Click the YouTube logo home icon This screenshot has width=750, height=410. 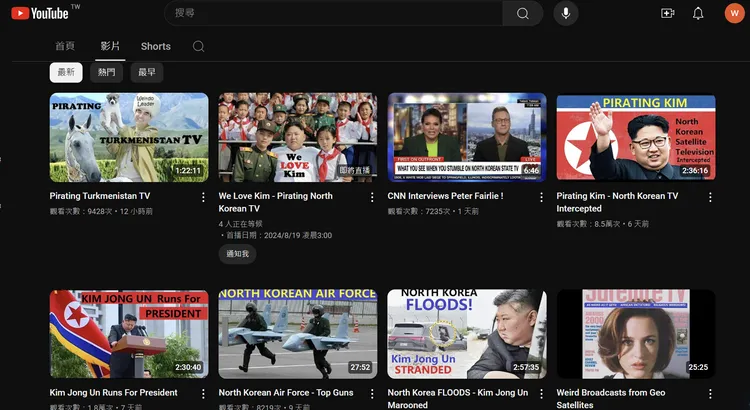click(40, 13)
